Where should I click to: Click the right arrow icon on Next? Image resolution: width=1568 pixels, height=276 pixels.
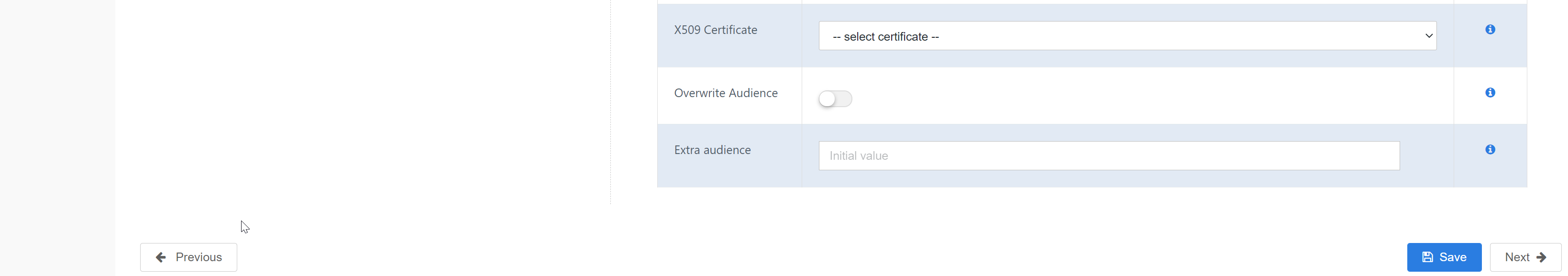[1541, 257]
